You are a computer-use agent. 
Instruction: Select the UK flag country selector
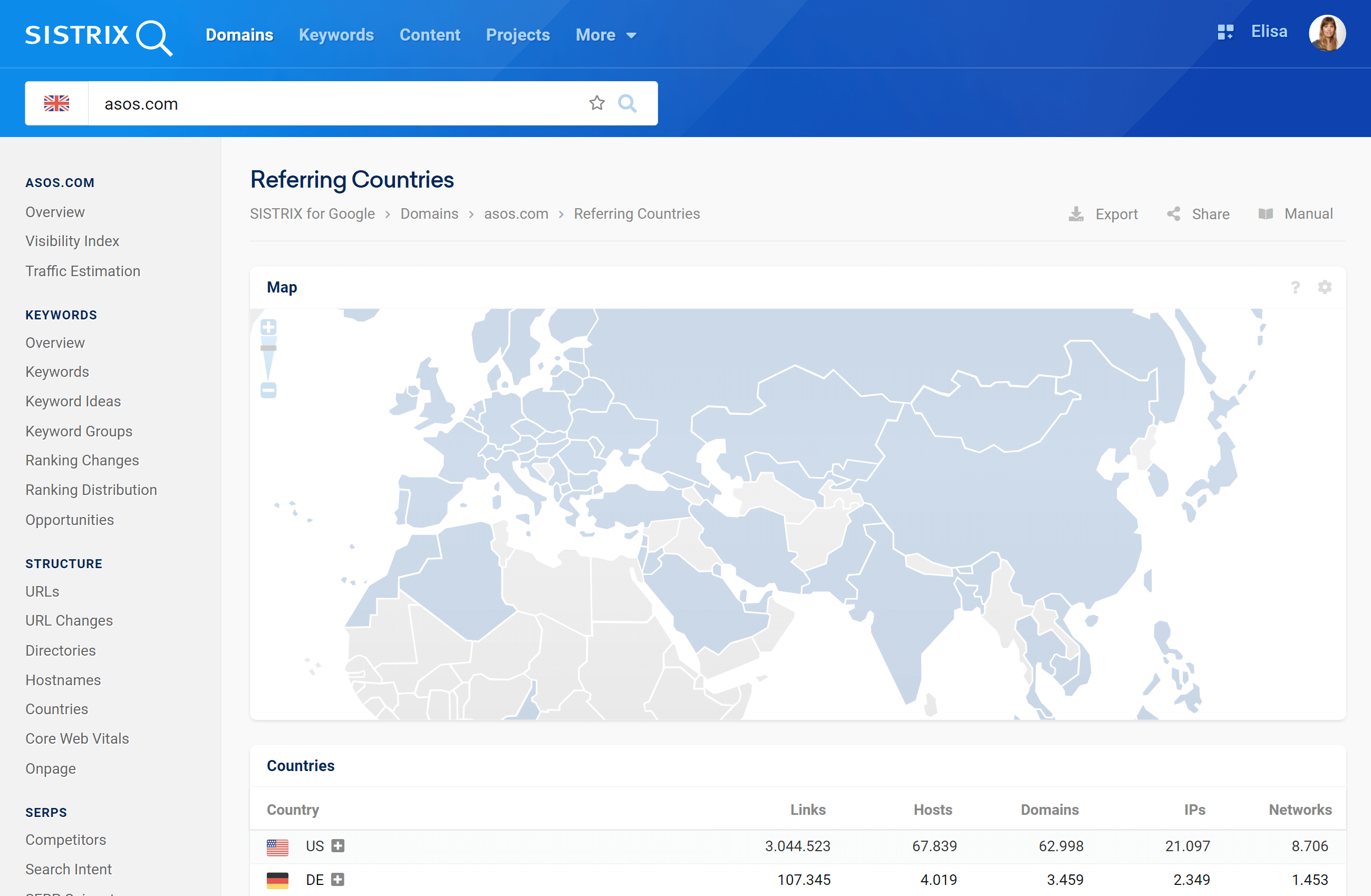(x=56, y=104)
